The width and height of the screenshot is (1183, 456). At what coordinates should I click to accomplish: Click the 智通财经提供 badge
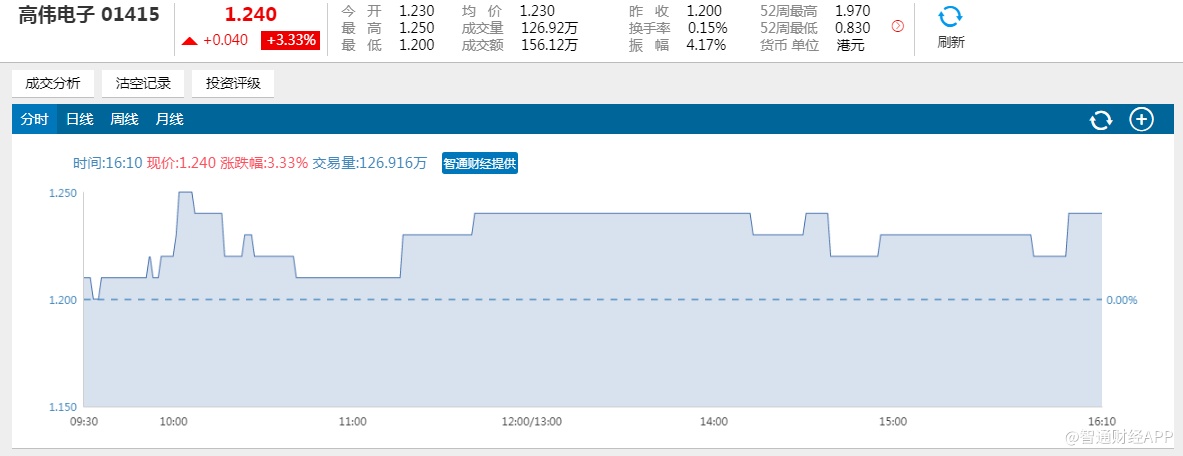480,163
